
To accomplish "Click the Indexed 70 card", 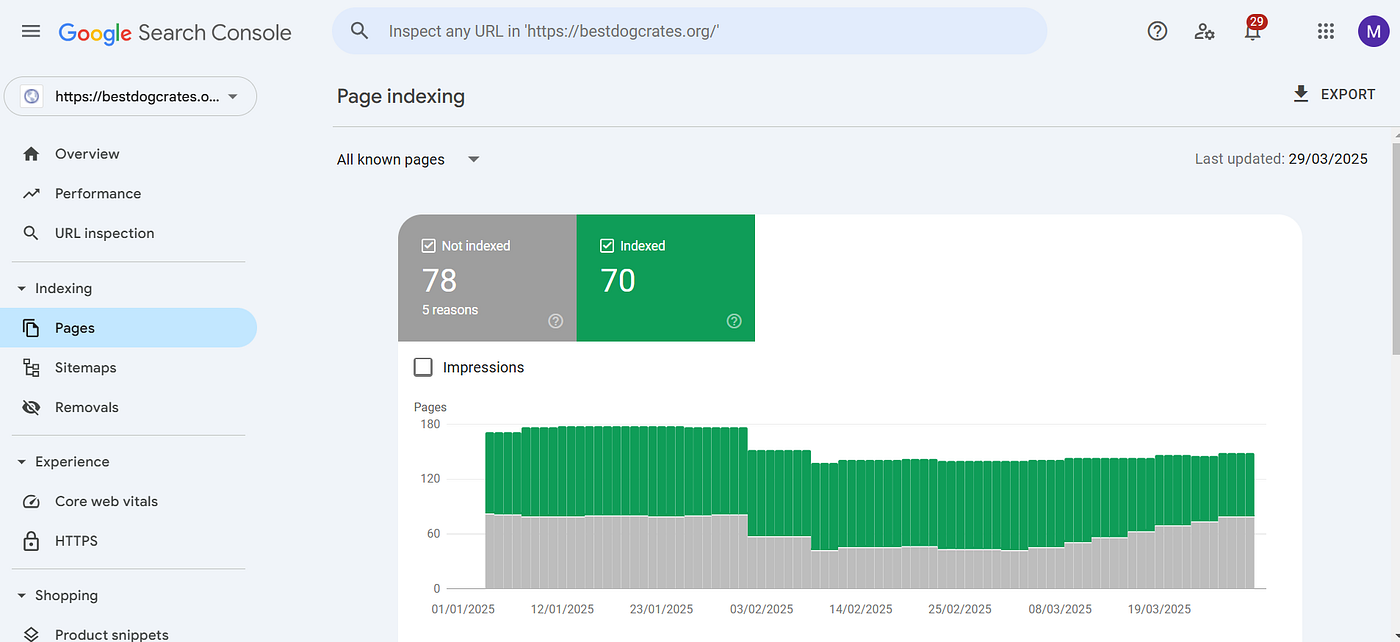I will [x=666, y=278].
